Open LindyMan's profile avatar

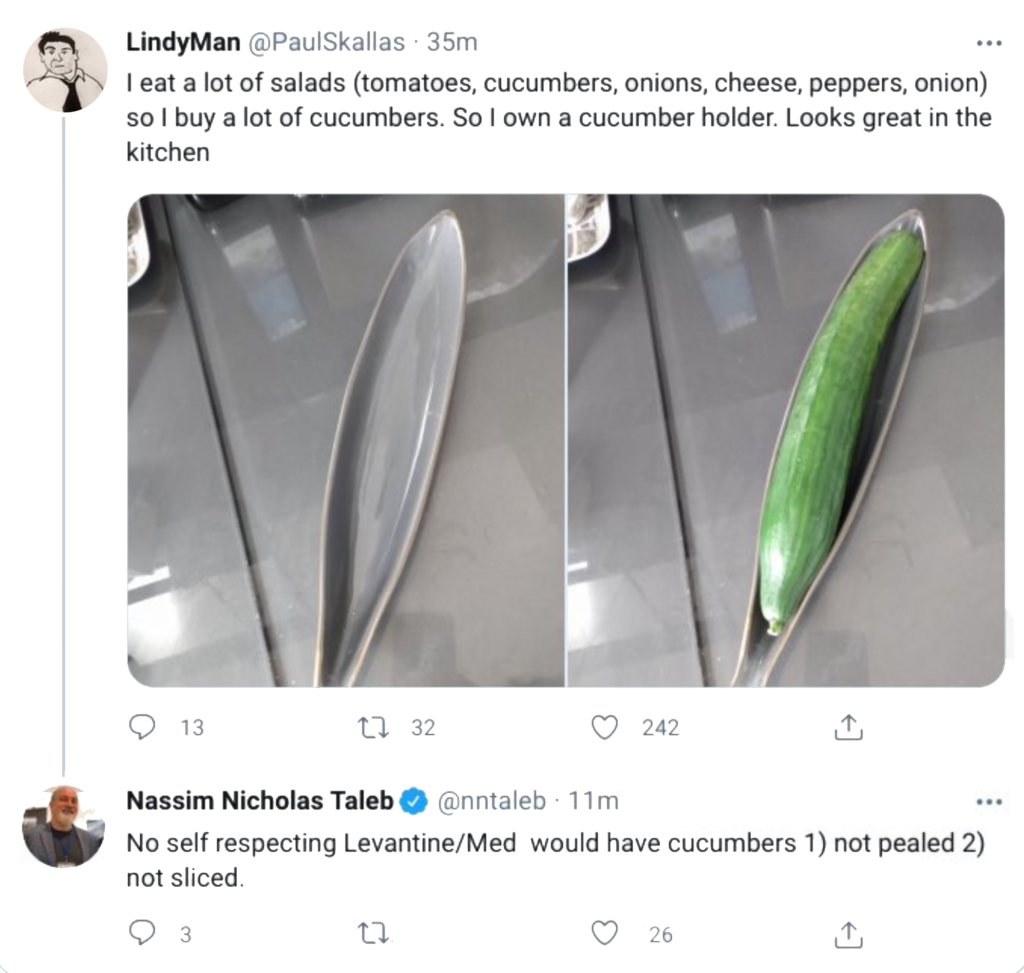point(65,70)
